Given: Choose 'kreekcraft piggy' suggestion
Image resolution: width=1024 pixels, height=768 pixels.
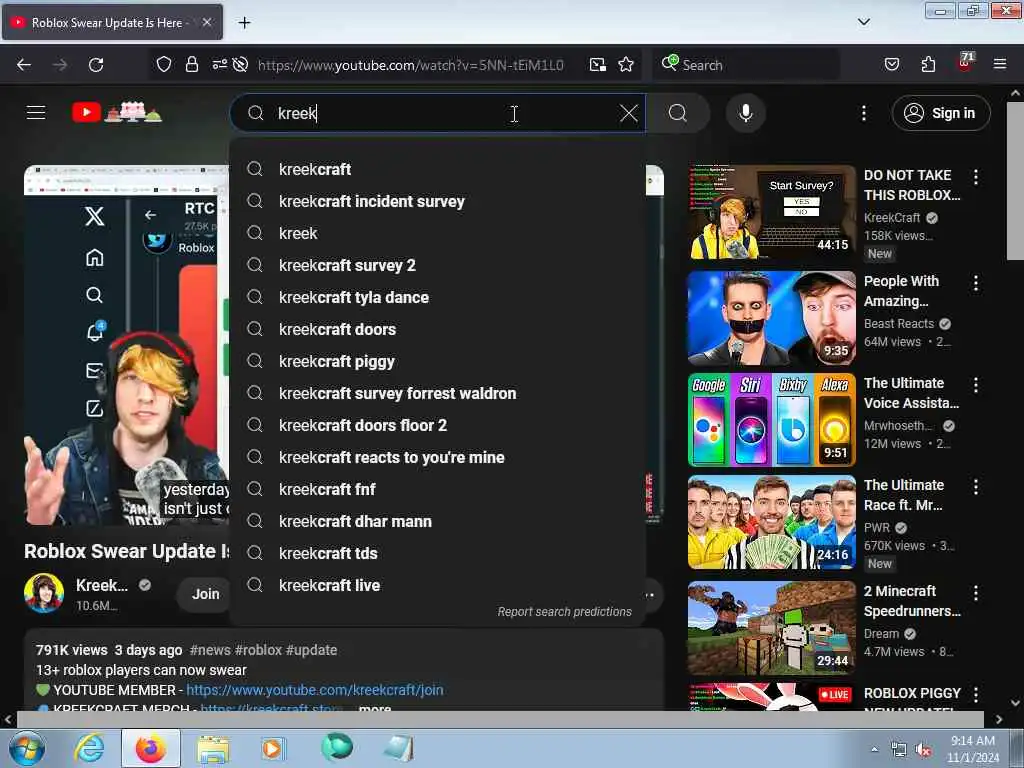Looking at the screenshot, I should point(438,361).
